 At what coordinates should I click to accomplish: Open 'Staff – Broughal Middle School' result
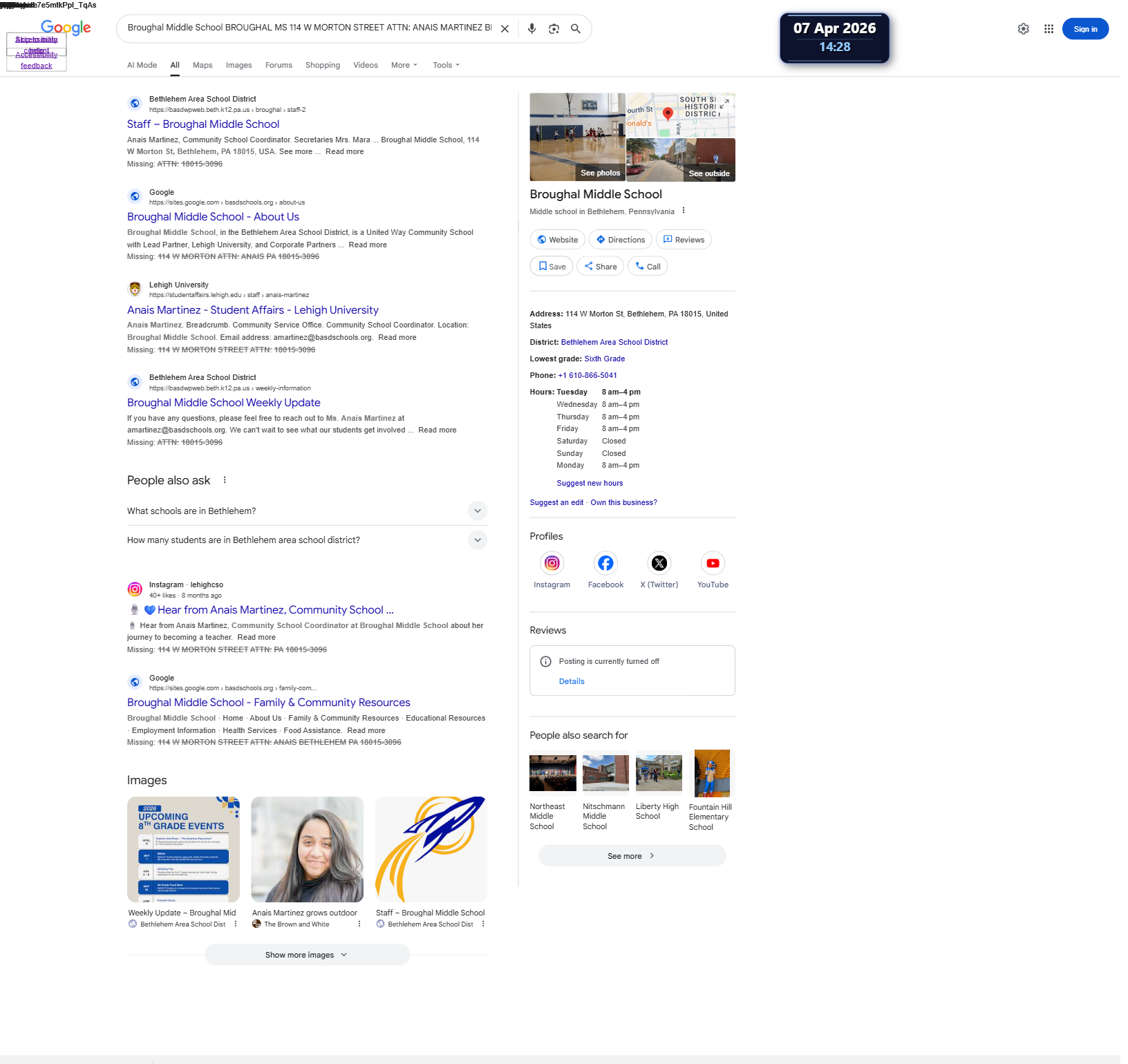(x=203, y=124)
